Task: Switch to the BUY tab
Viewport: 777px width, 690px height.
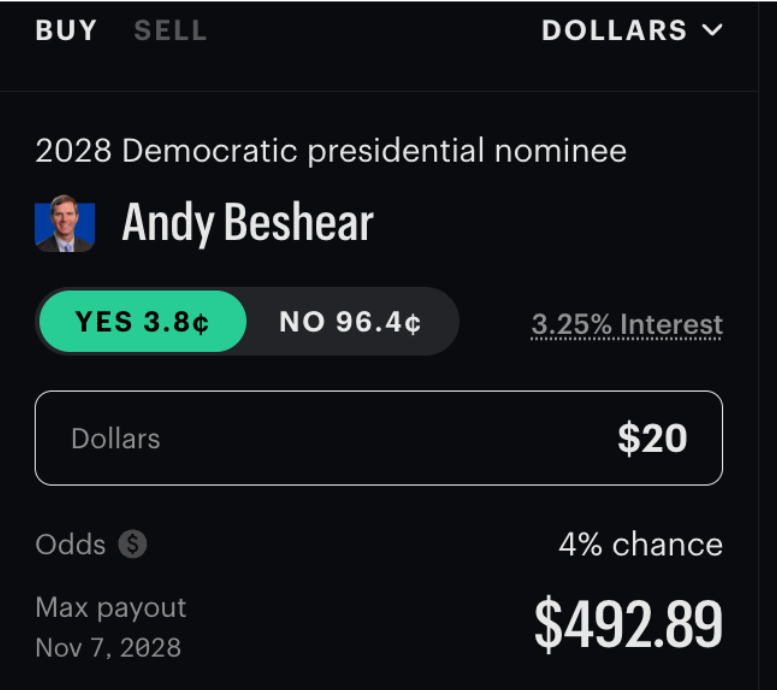Action: point(66,30)
